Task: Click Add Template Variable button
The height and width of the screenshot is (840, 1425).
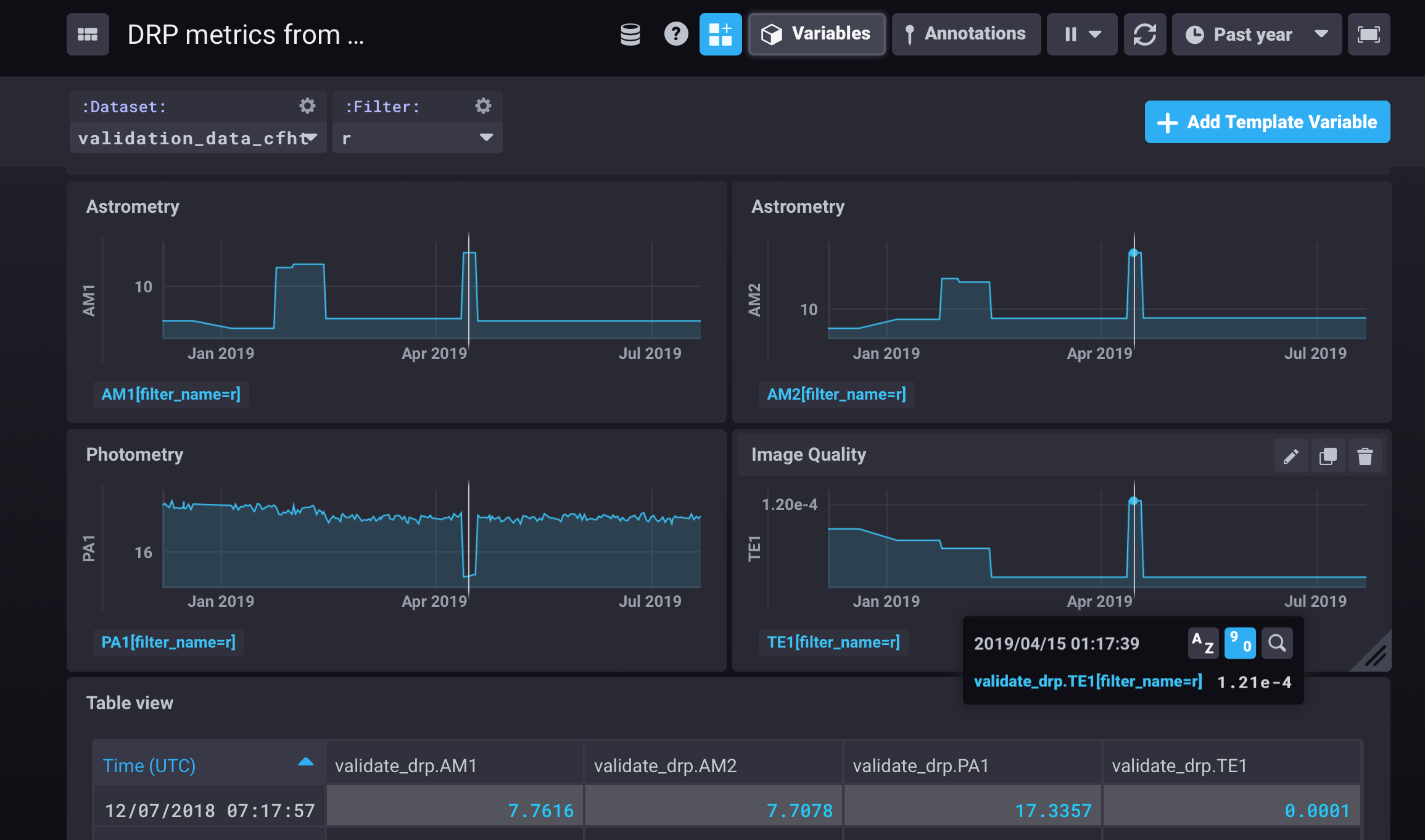Action: click(1267, 122)
